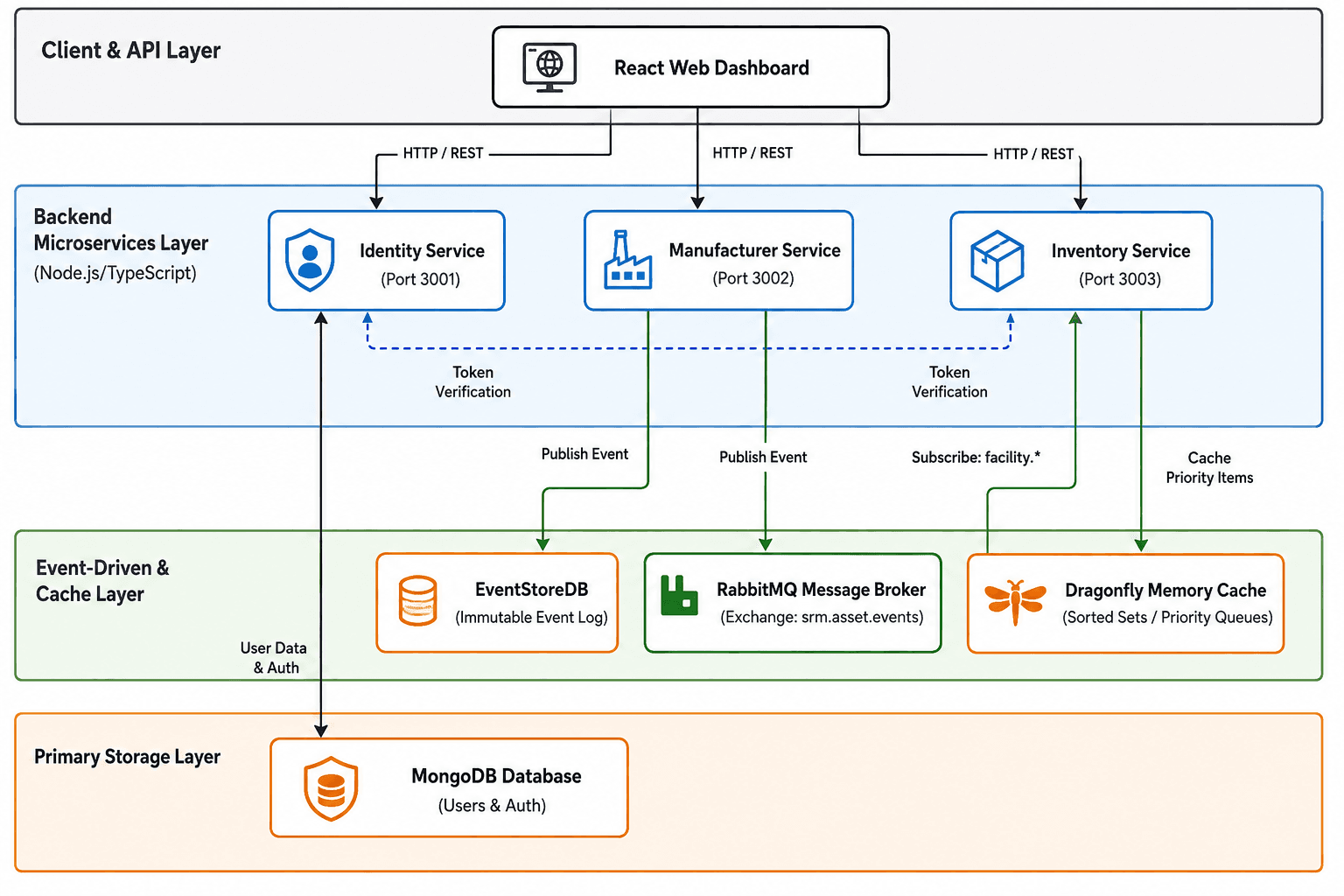
Task: Click the EventStoreDB database cylinder icon
Action: tap(417, 600)
